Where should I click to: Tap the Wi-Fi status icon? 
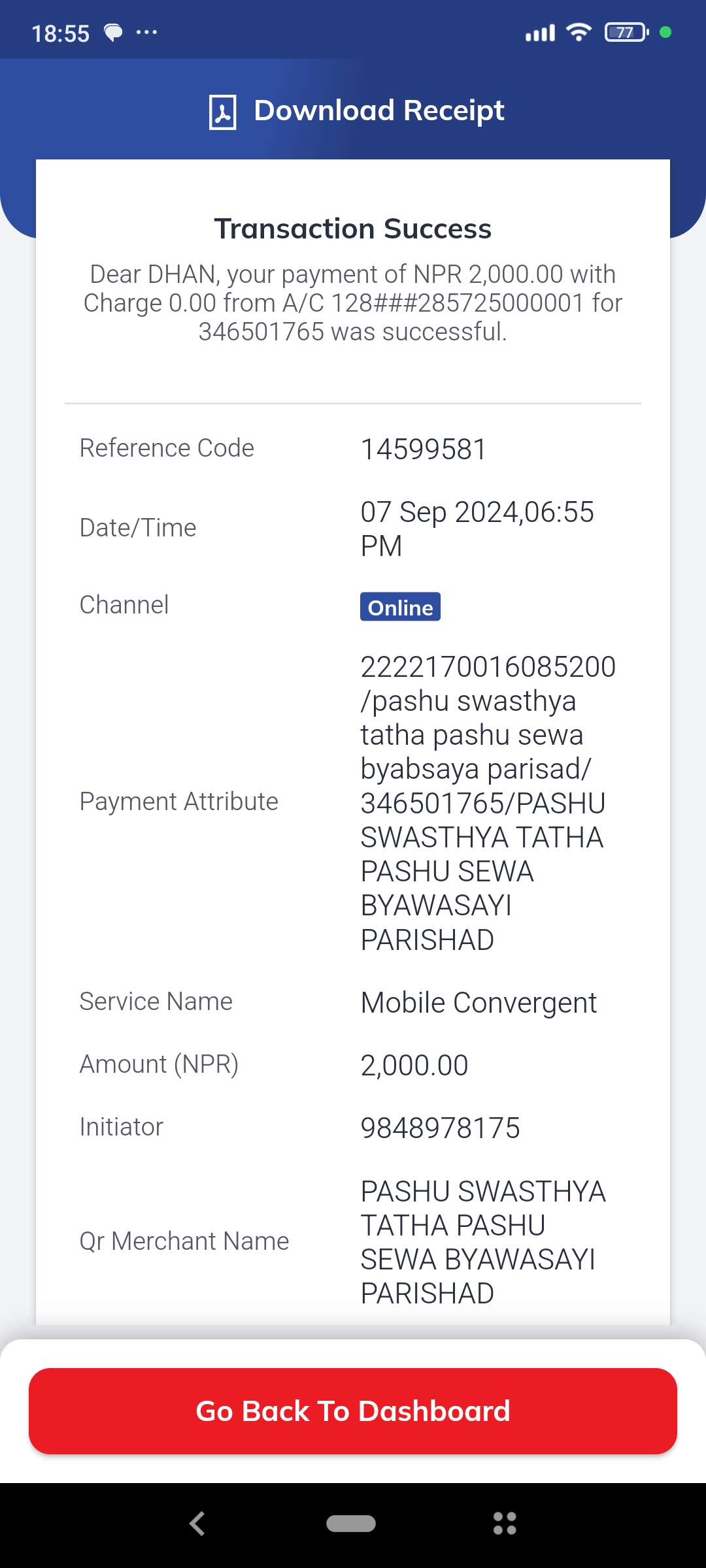point(579,32)
